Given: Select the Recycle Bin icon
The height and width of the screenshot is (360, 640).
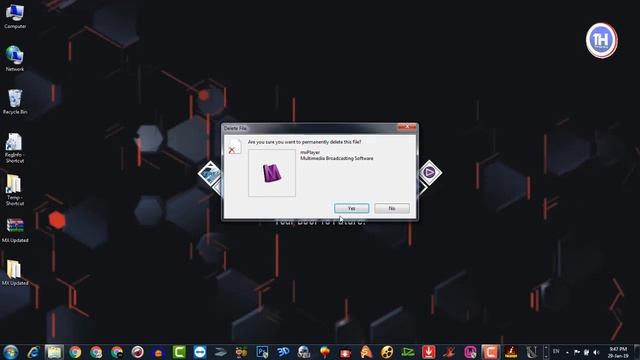Looking at the screenshot, I should pos(15,102).
